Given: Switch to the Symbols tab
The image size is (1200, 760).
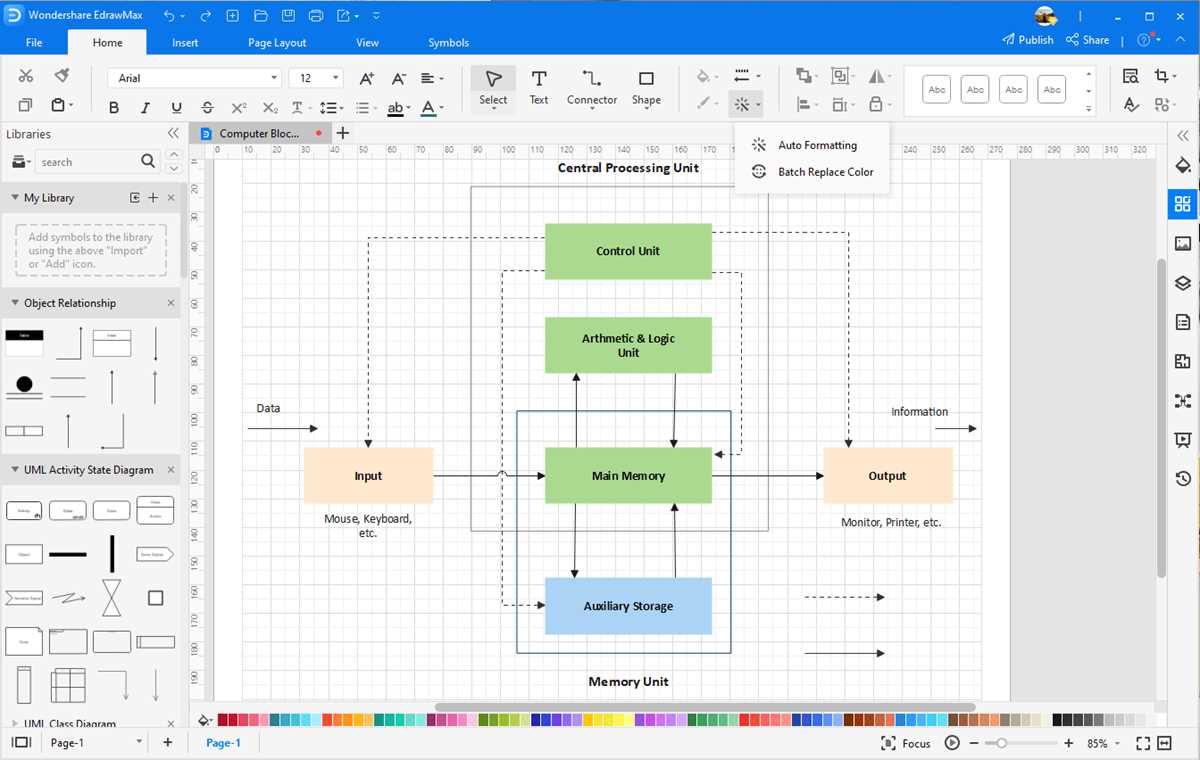Looking at the screenshot, I should (448, 42).
